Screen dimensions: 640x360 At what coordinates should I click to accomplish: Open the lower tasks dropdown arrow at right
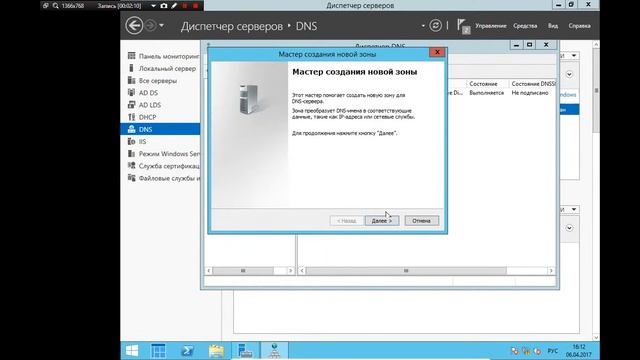click(x=574, y=209)
